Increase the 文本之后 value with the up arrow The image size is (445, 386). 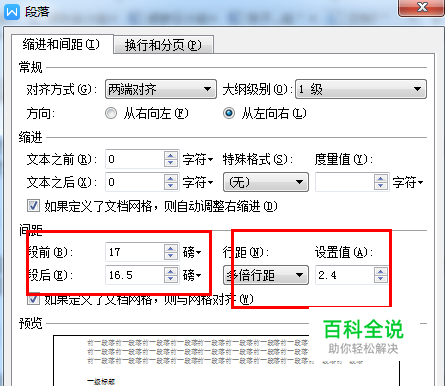click(x=171, y=178)
